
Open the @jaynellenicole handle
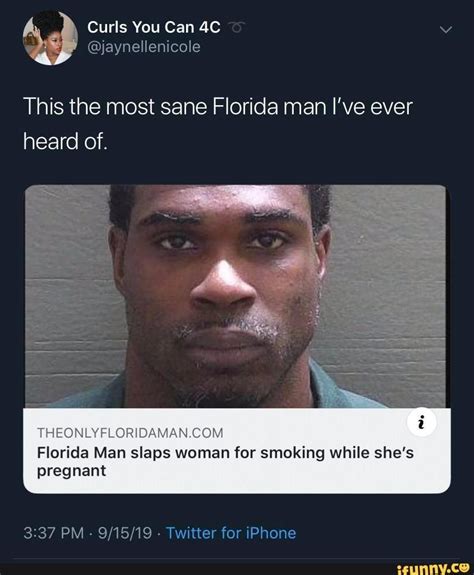click(x=144, y=47)
